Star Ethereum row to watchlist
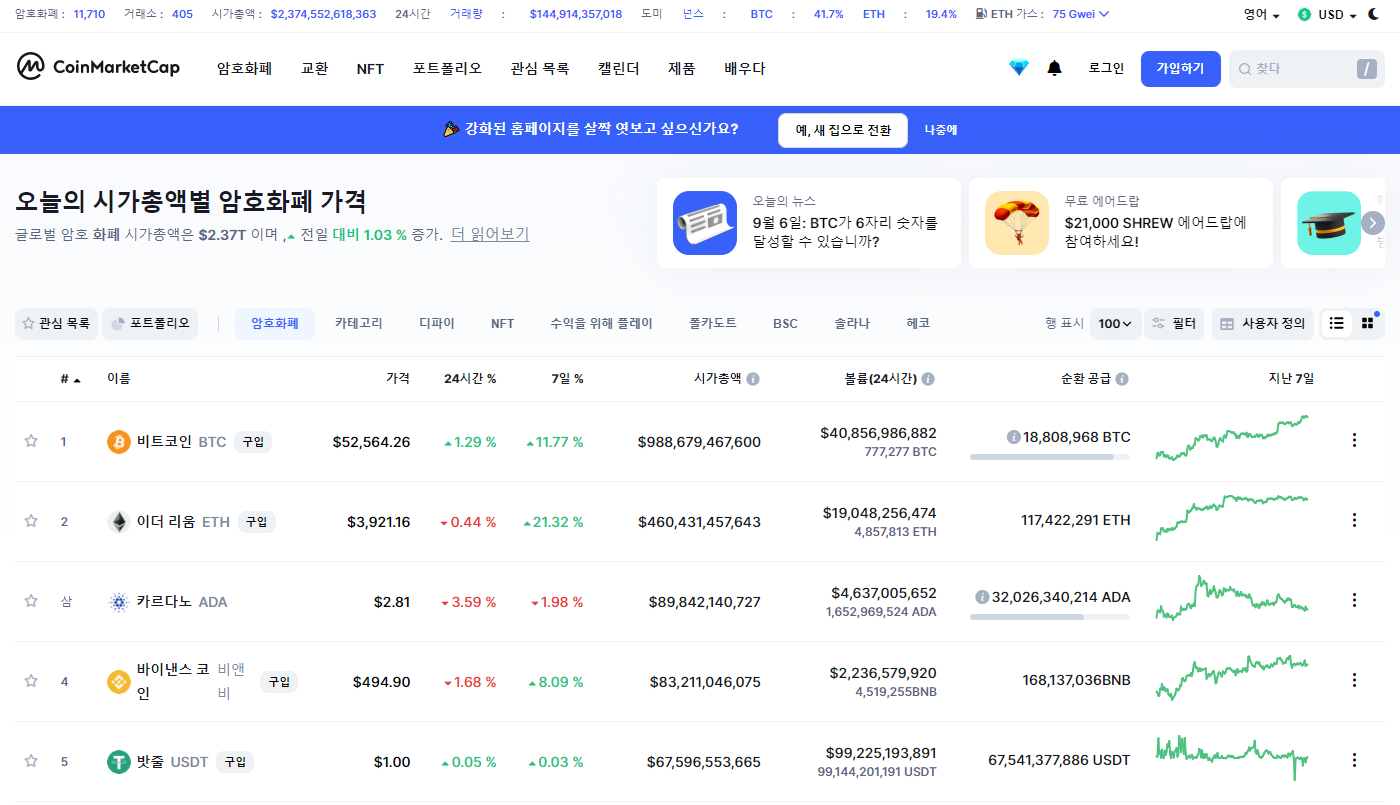The height and width of the screenshot is (805, 1400). [x=31, y=521]
